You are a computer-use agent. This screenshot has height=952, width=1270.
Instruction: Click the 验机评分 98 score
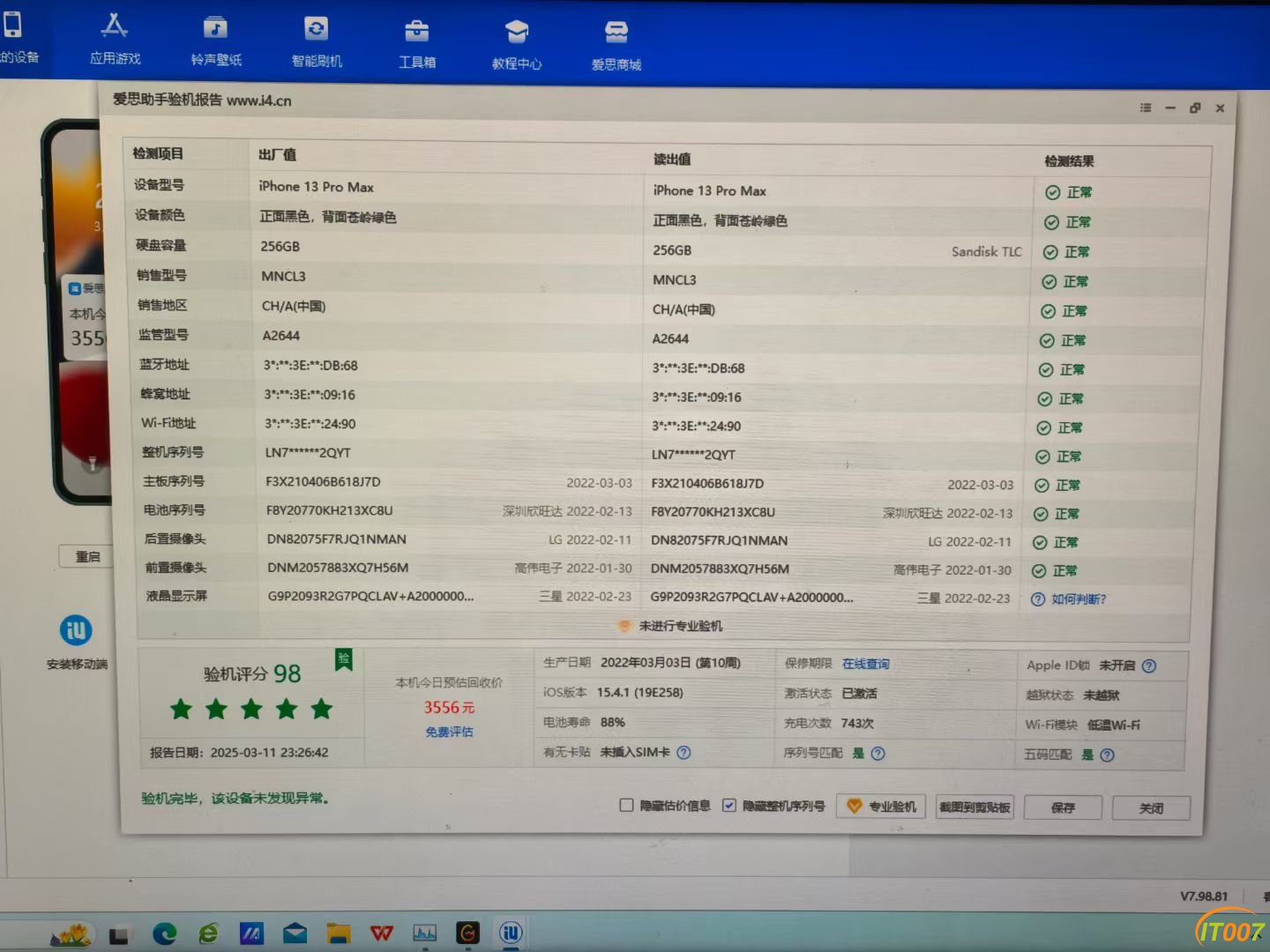[x=251, y=674]
